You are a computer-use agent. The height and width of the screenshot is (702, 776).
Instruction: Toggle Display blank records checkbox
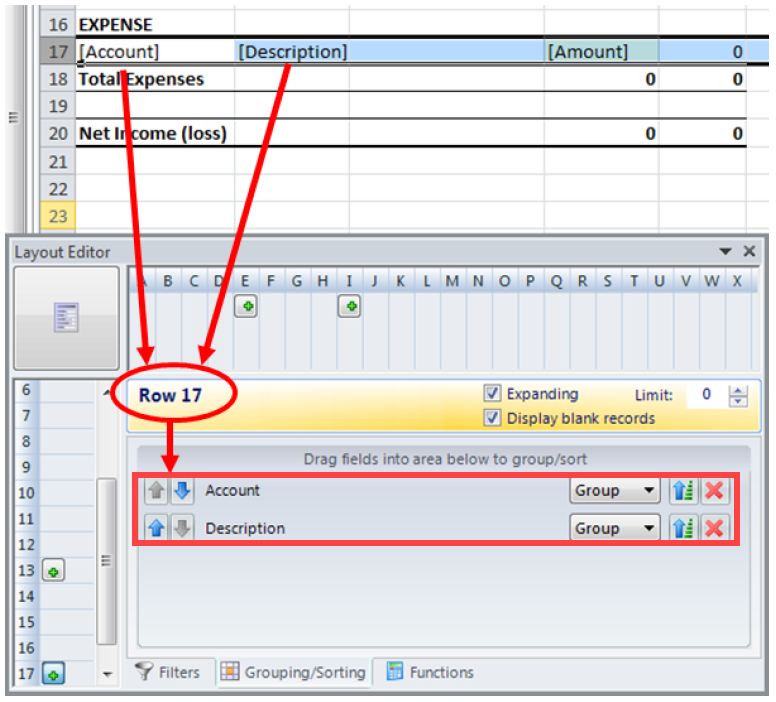pyautogui.click(x=492, y=418)
